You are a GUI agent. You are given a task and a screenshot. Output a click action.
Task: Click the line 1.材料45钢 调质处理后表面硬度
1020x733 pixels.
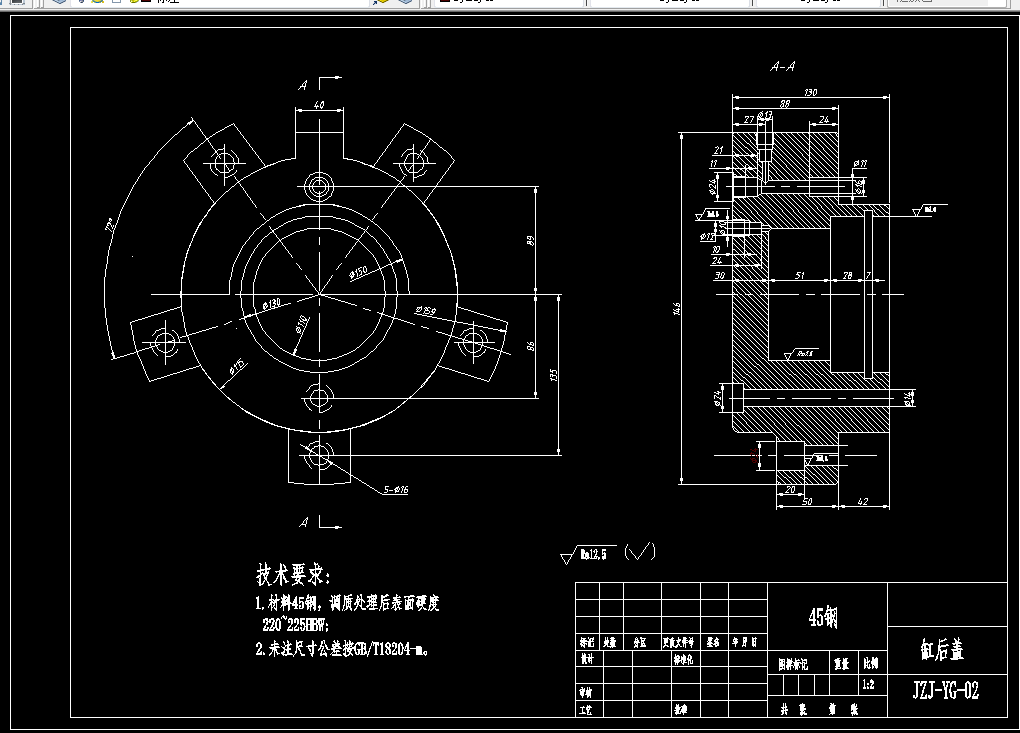(347, 603)
